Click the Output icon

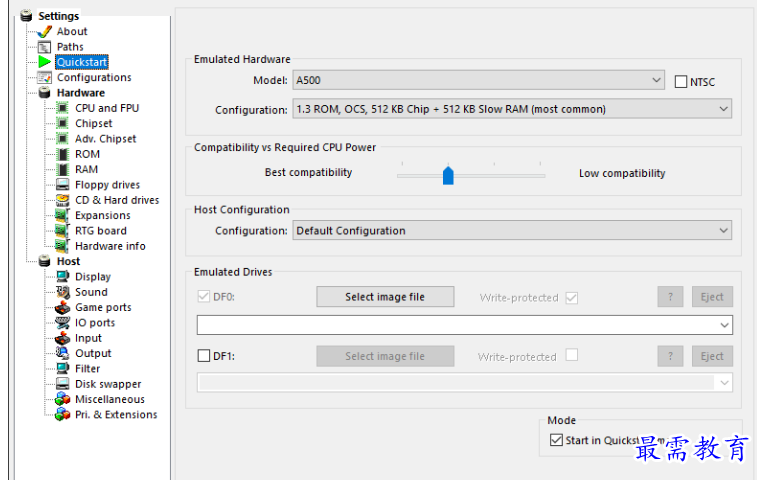(x=62, y=353)
